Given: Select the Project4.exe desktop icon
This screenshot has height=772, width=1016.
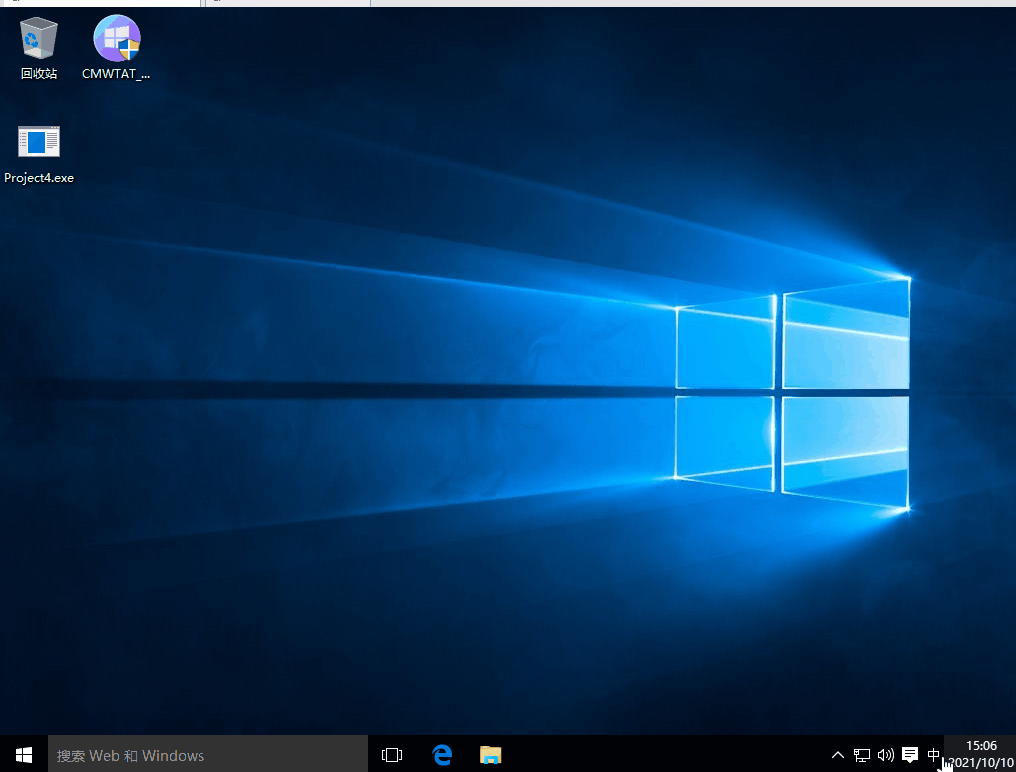Looking at the screenshot, I should (38, 156).
